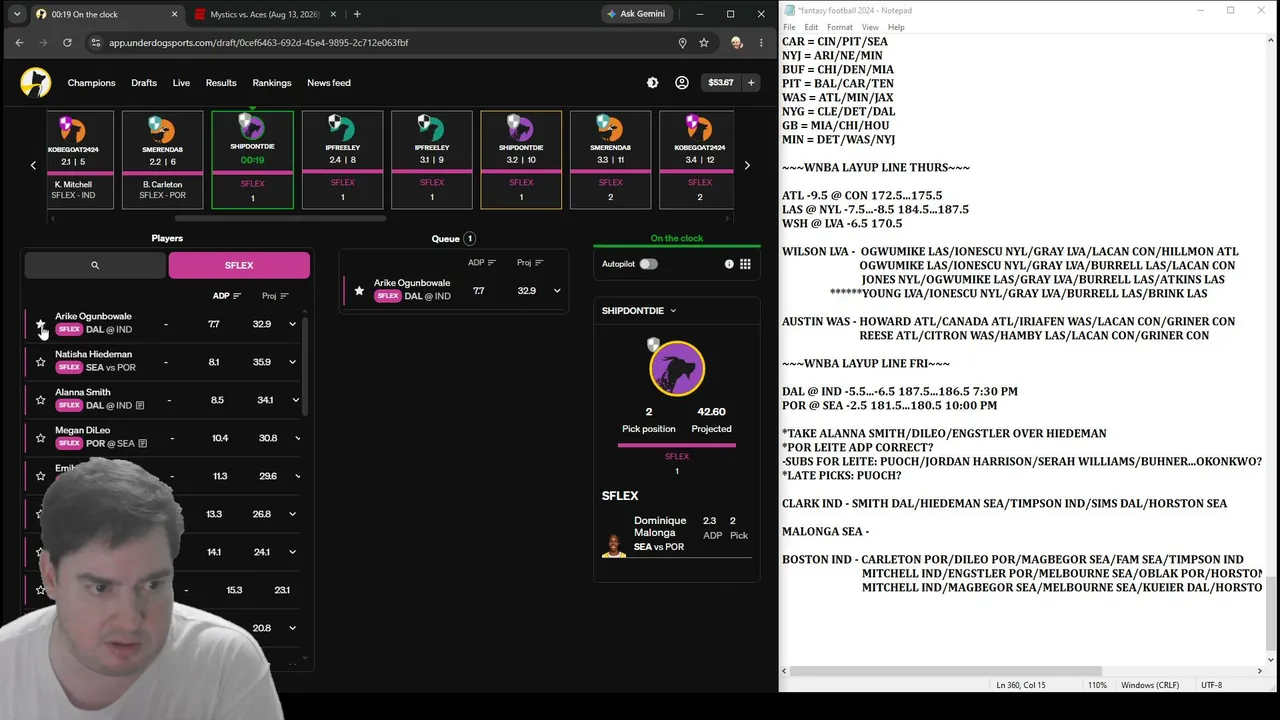Select the on-the-clock SHIPDONTDIE pick card
This screenshot has height=720, width=1280.
pos(253,160)
